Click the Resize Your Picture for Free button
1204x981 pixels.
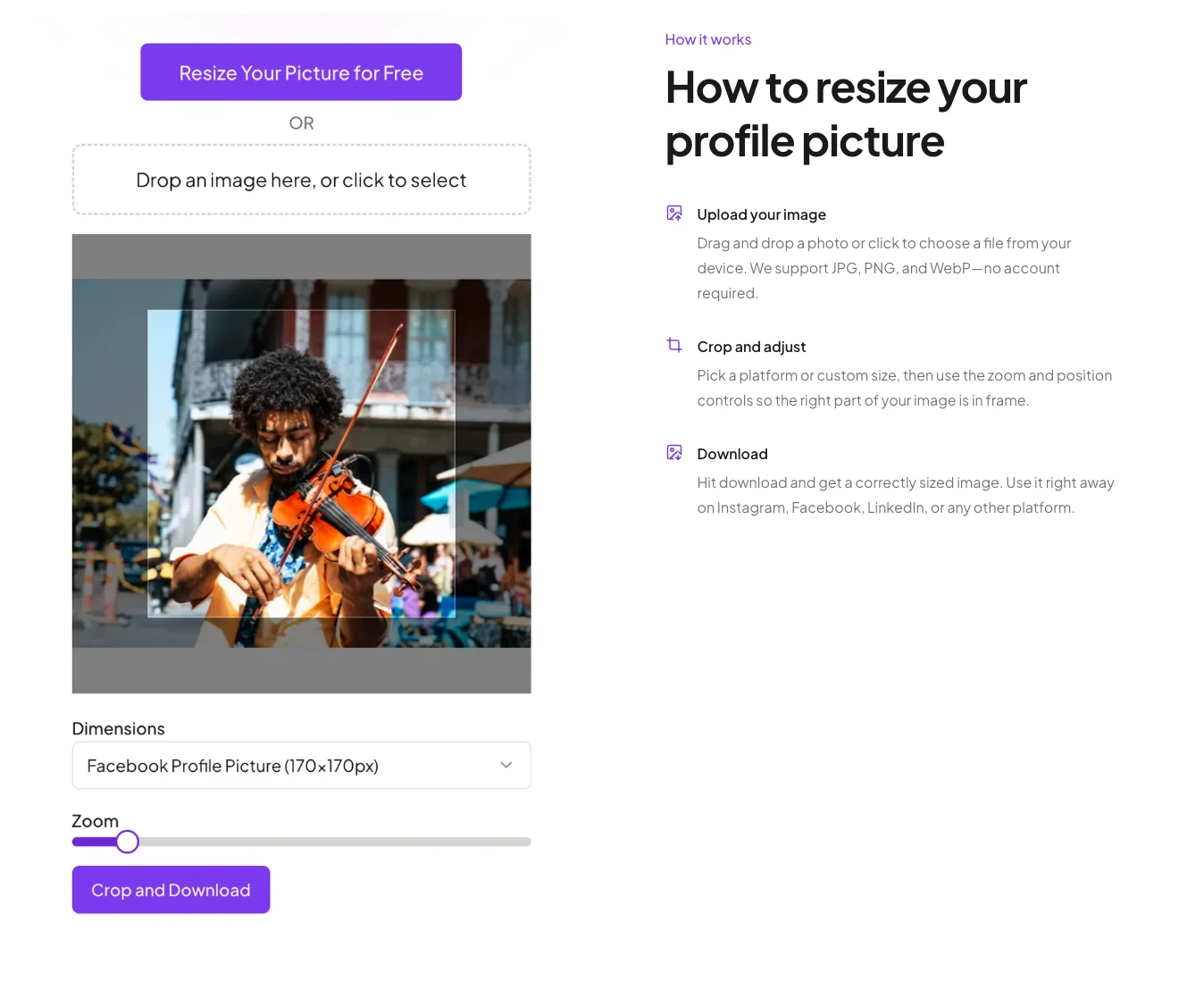(x=301, y=72)
